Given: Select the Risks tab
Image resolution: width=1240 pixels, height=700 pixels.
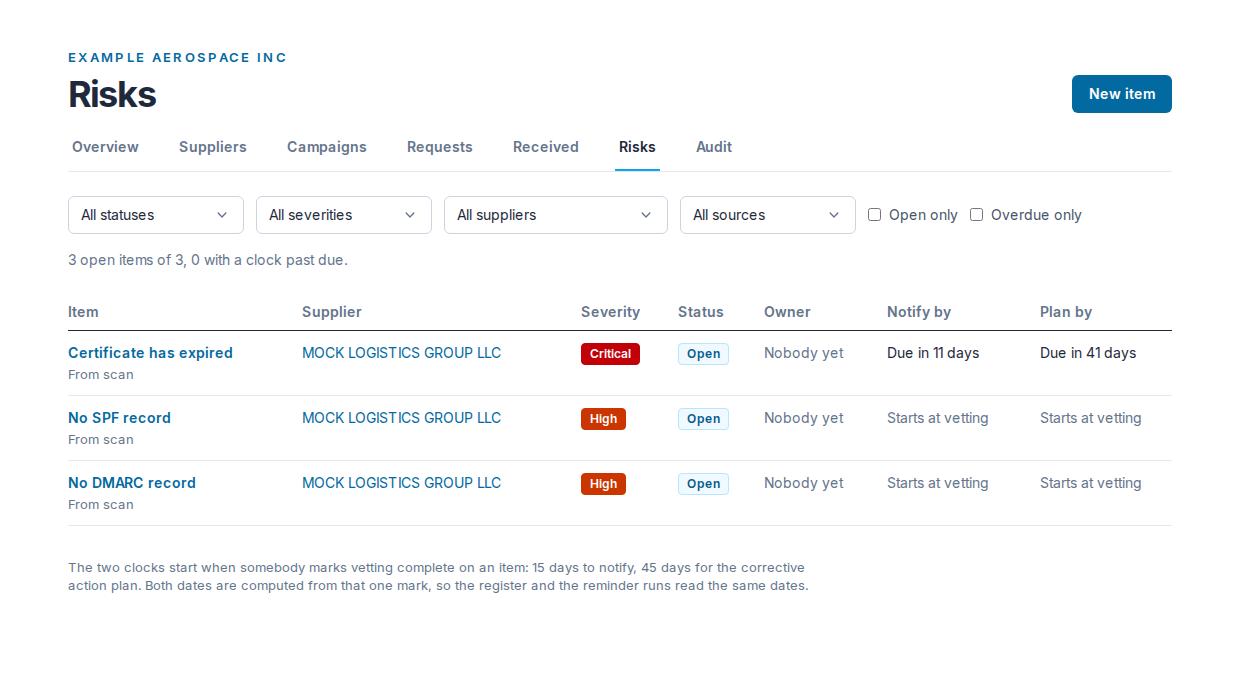Looking at the screenshot, I should tap(637, 147).
